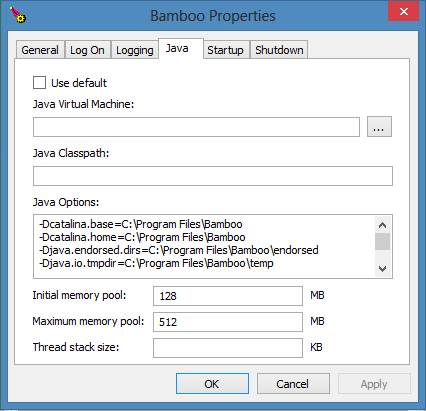Click the scroll down arrow in Java Options
Viewport: 426px width, 411px height.
[382, 269]
